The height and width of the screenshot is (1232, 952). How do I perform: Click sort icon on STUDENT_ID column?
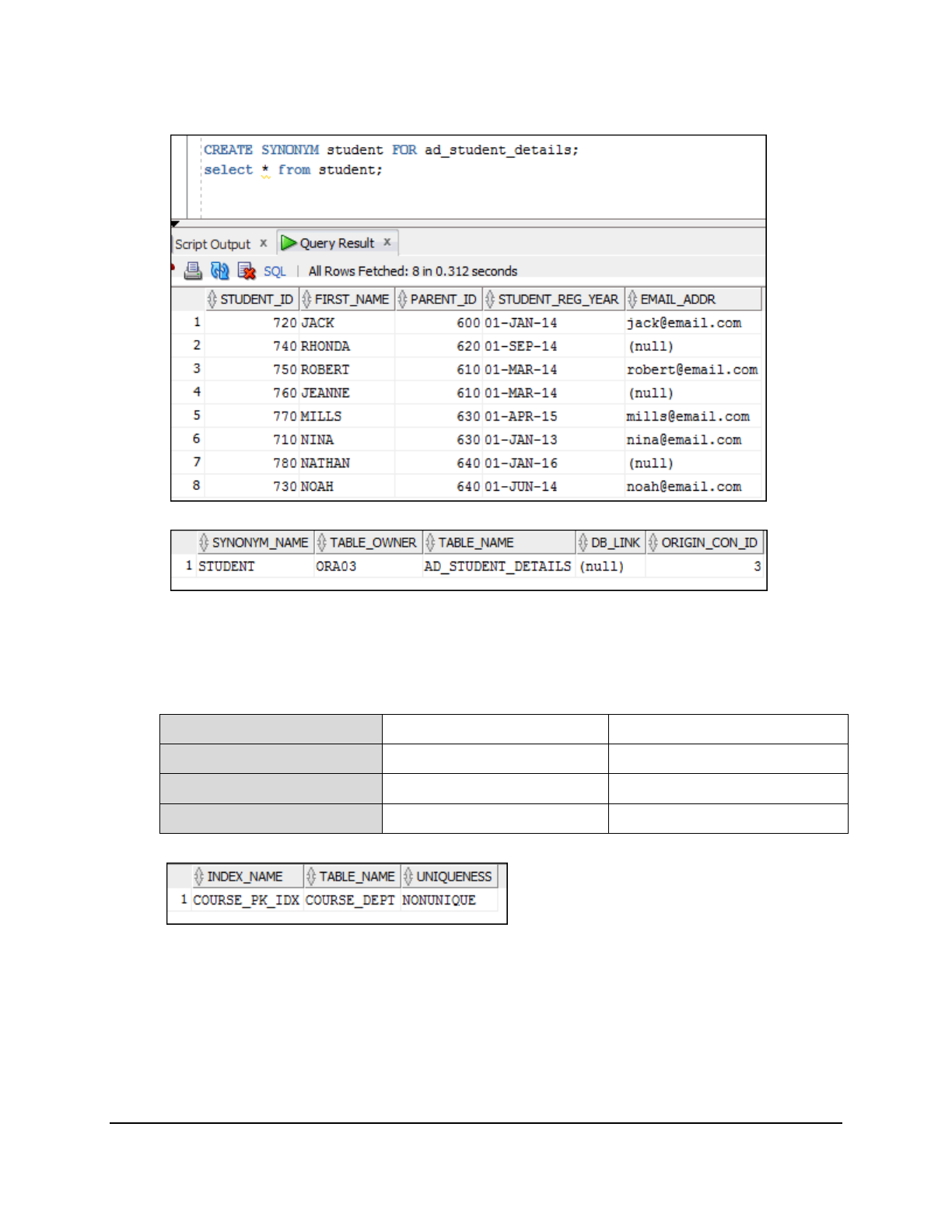(212, 299)
